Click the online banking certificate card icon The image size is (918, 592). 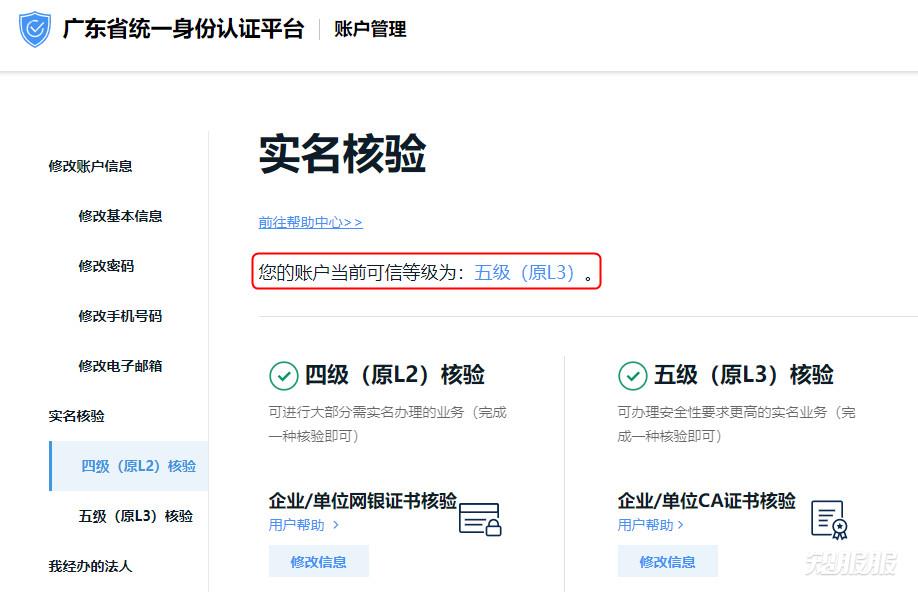pos(479,519)
